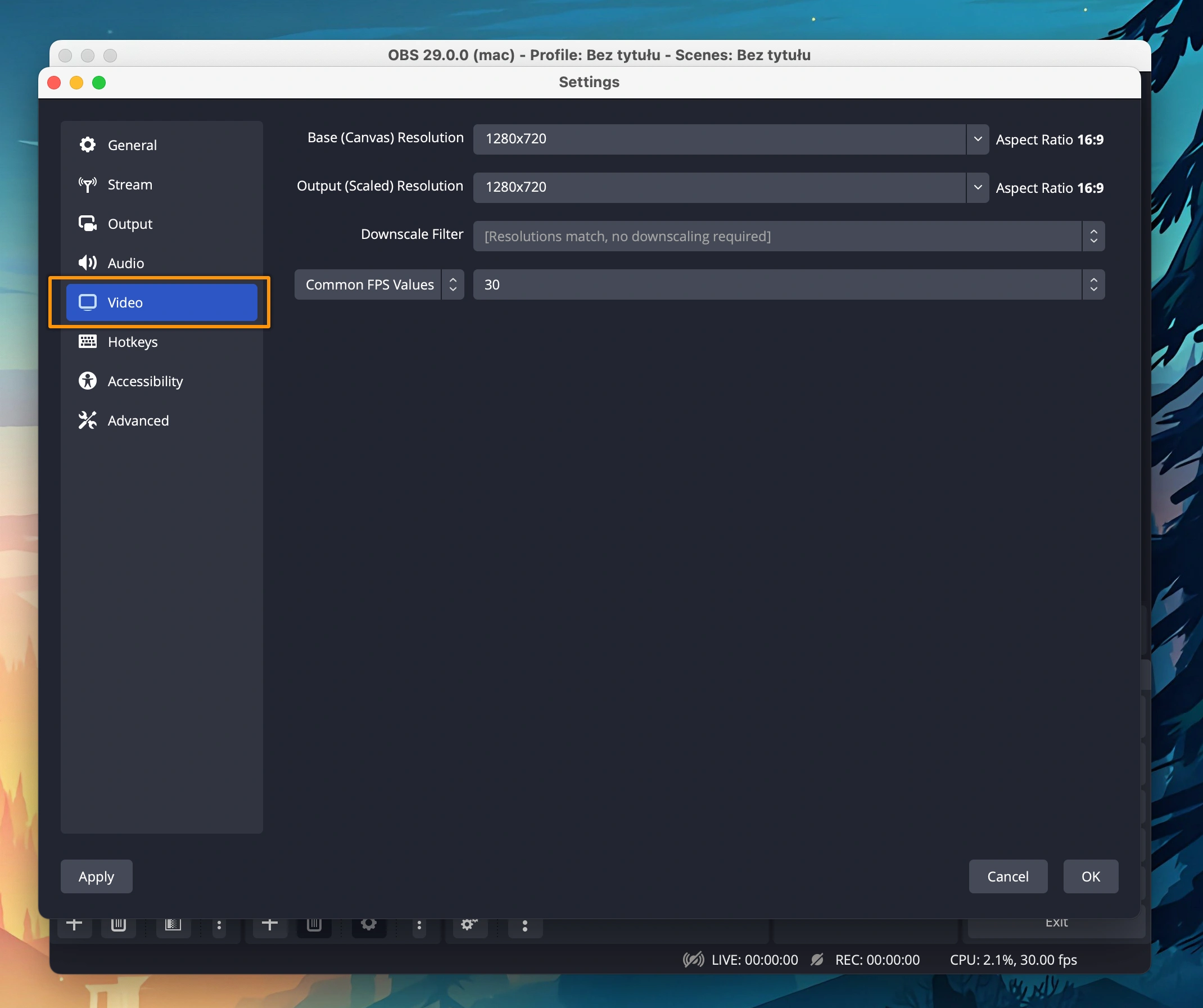Open the Common FPS Values type selector

click(379, 285)
